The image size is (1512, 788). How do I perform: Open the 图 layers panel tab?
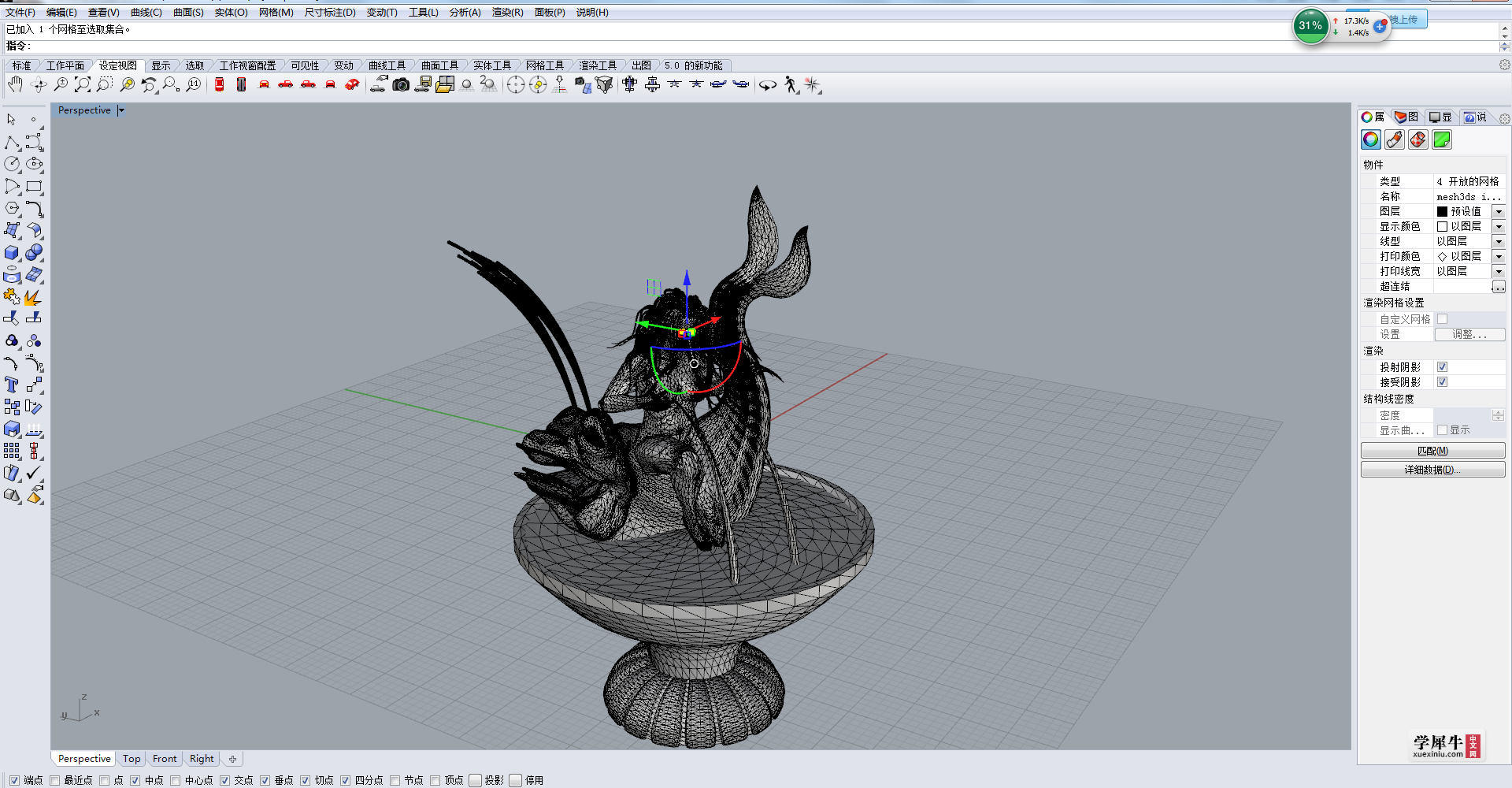(x=1406, y=117)
